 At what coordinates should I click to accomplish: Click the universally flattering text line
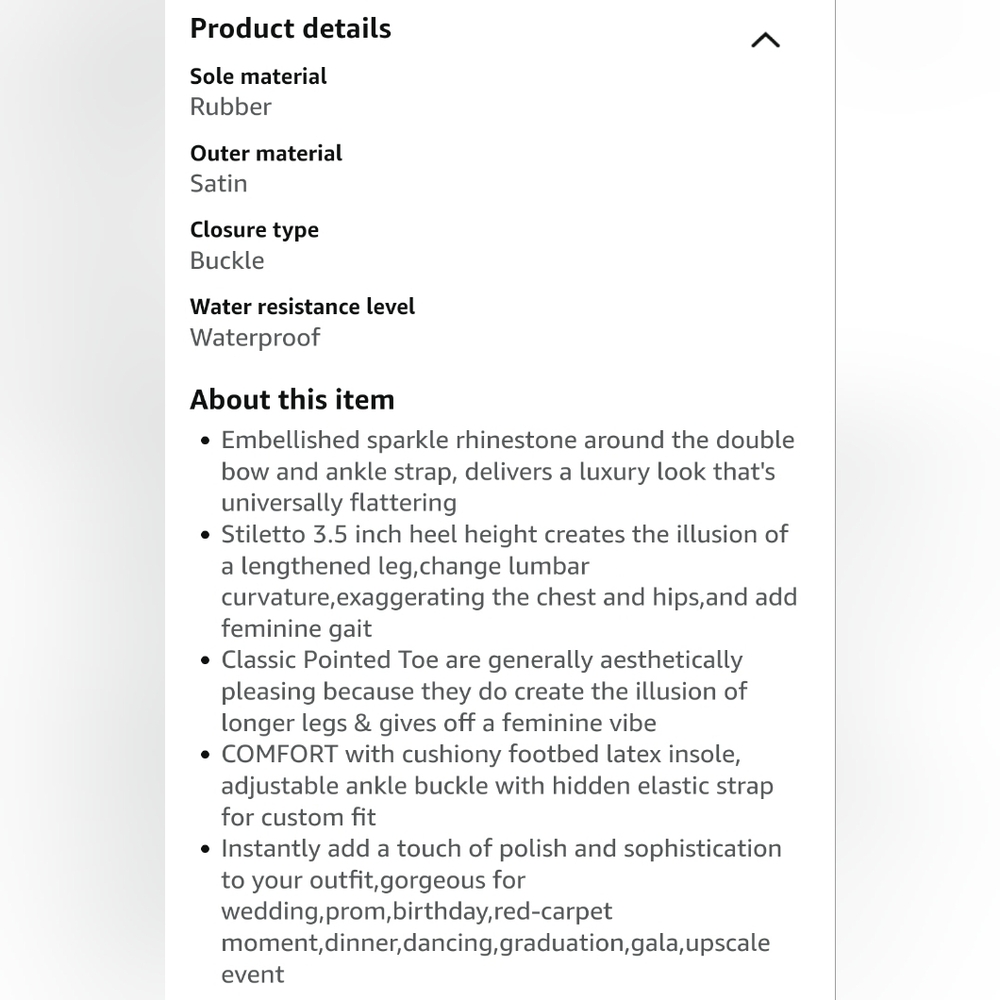339,503
